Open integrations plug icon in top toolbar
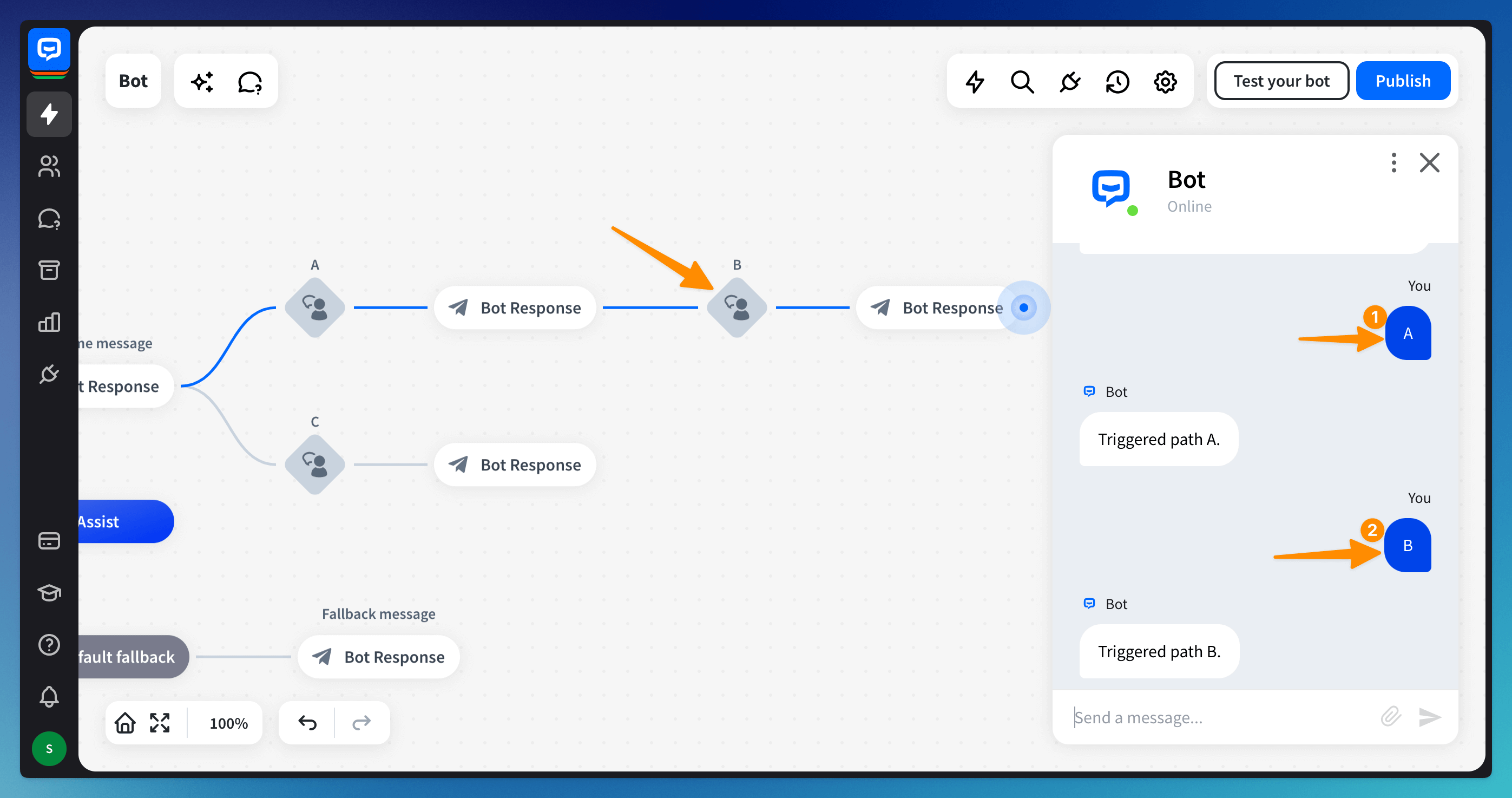The width and height of the screenshot is (1512, 798). pyautogui.click(x=1069, y=81)
